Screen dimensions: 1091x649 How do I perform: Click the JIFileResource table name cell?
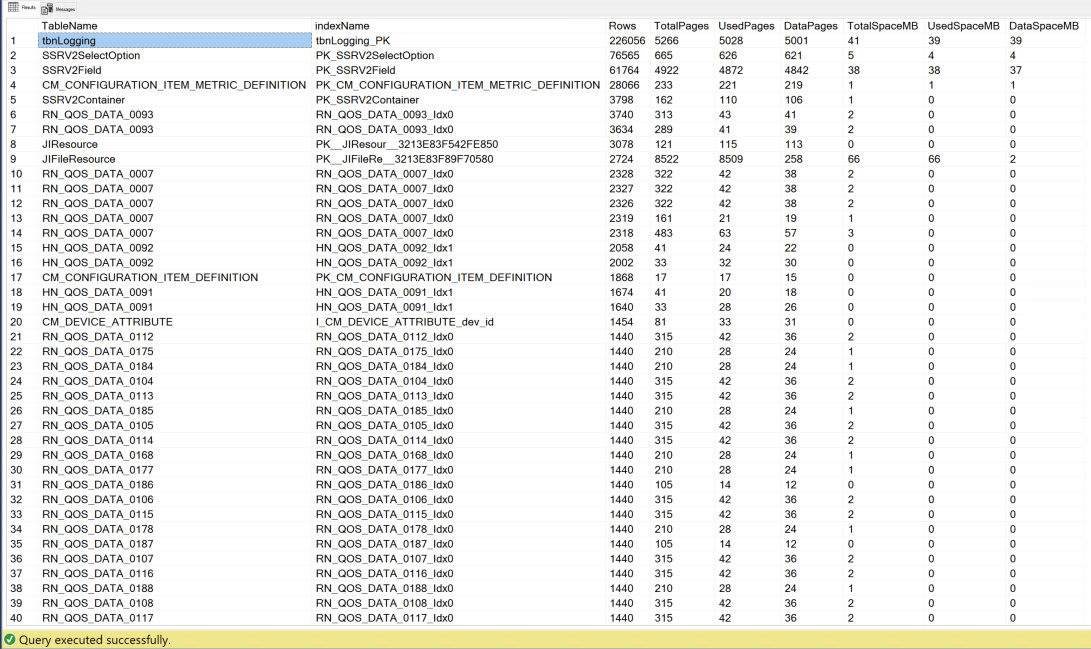pos(78,159)
